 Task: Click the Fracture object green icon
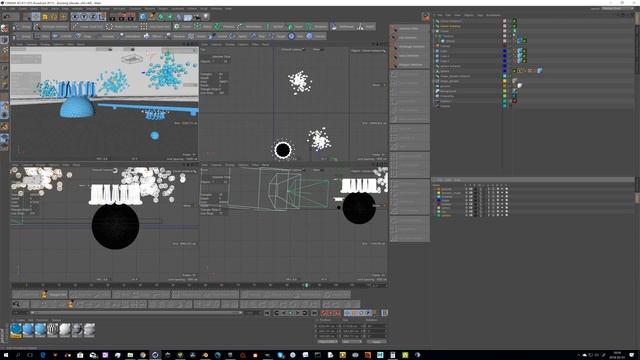click(x=217, y=27)
